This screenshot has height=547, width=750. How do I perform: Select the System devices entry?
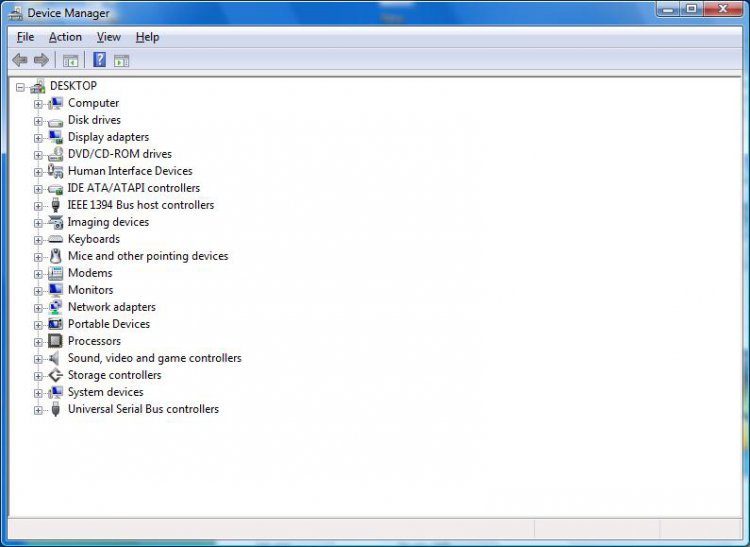(105, 392)
